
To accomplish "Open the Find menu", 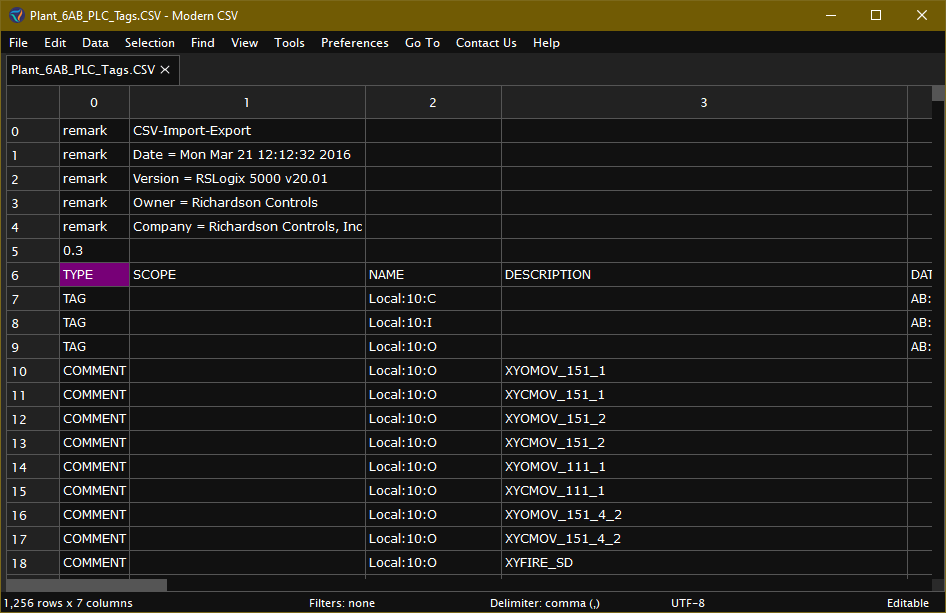I will [202, 43].
